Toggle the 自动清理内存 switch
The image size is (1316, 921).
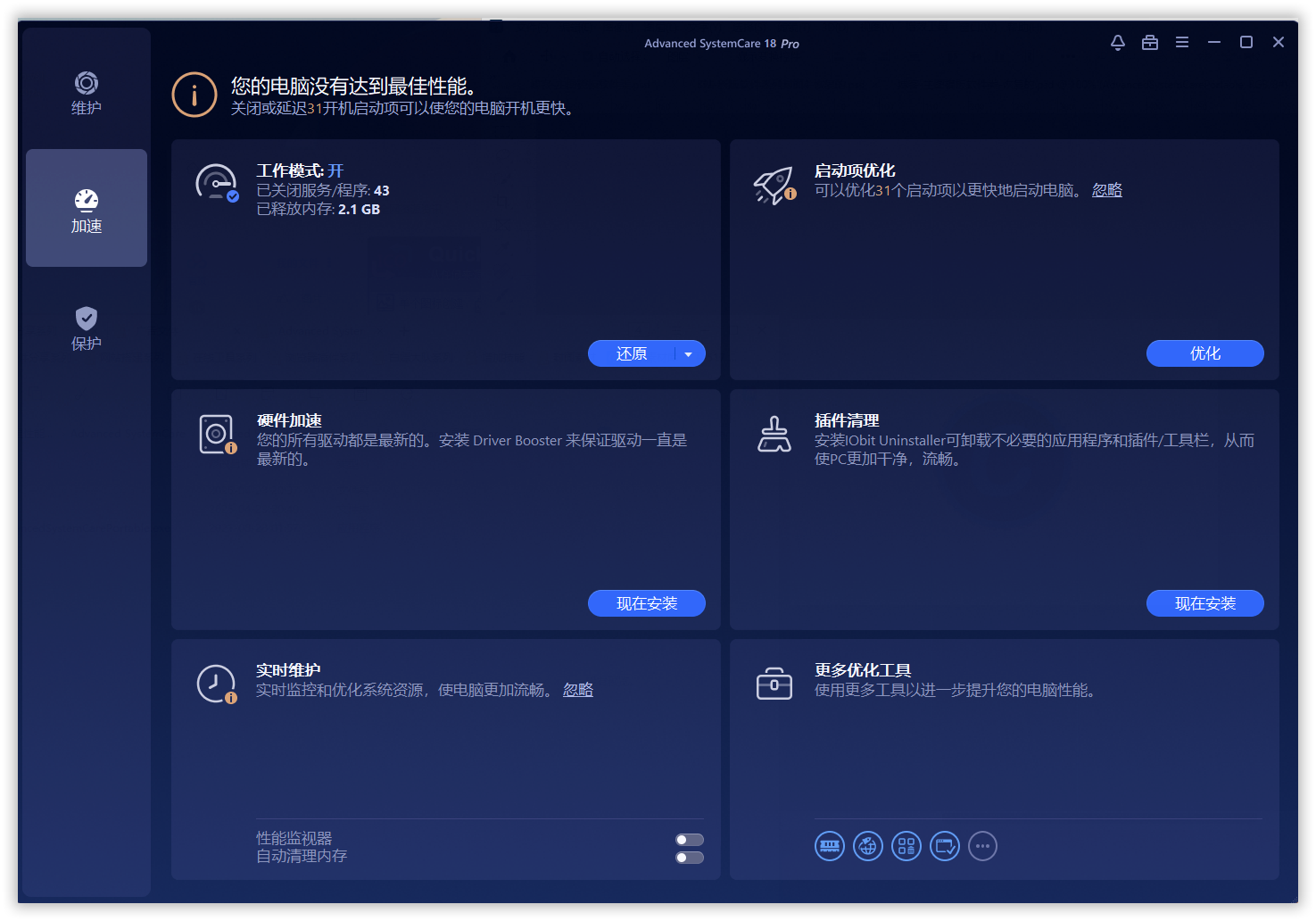tap(690, 858)
